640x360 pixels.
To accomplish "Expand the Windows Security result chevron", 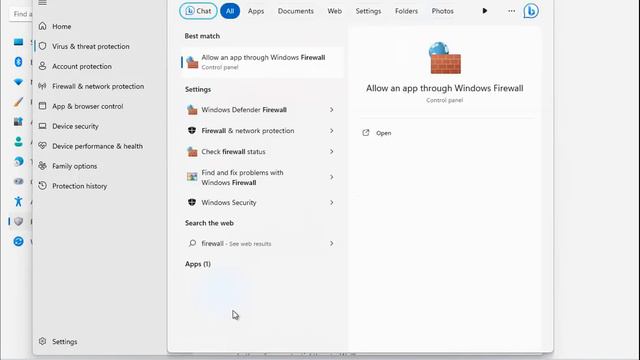I will click(331, 202).
